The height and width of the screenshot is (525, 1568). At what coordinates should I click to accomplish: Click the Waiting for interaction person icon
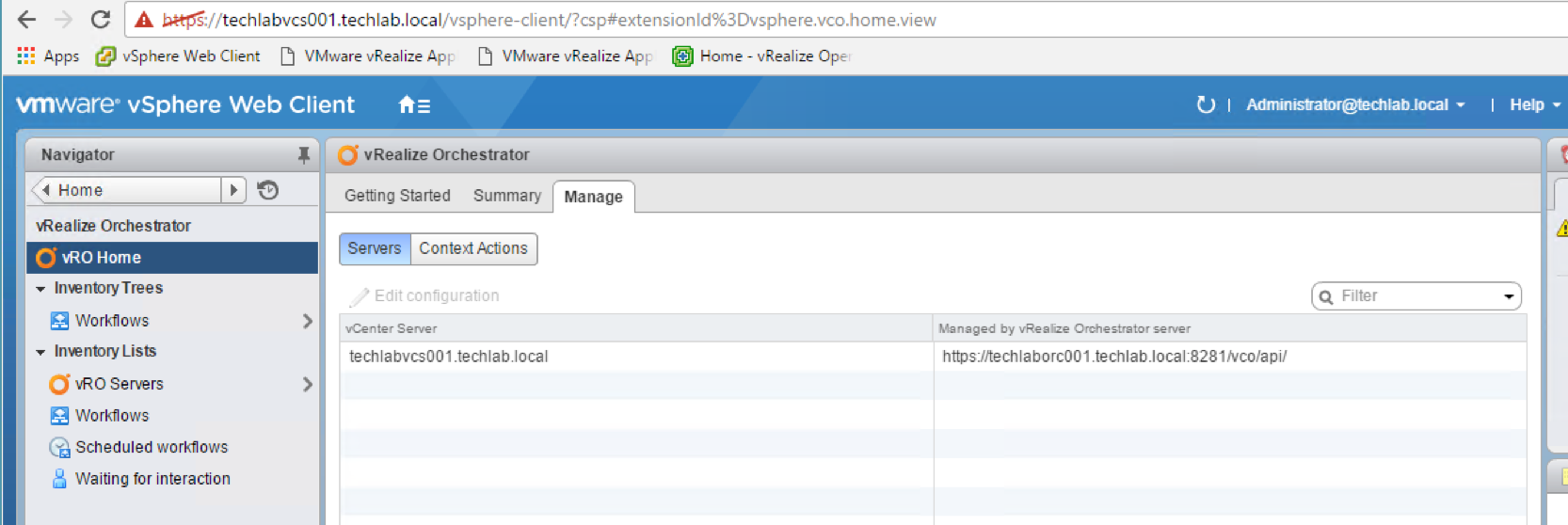(x=59, y=479)
